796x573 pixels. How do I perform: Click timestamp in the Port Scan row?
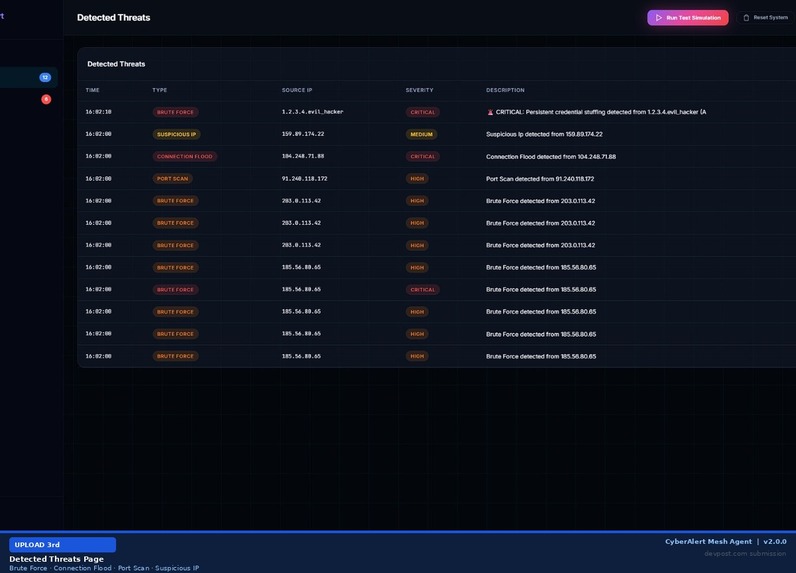98,179
